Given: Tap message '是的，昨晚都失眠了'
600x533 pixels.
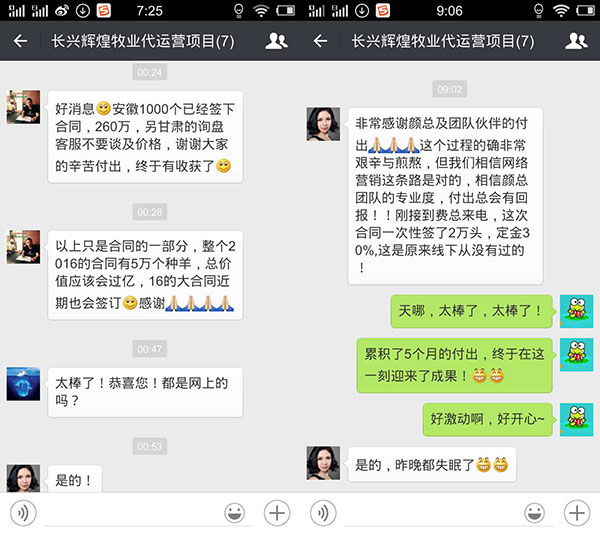Looking at the screenshot, I should (432, 465).
